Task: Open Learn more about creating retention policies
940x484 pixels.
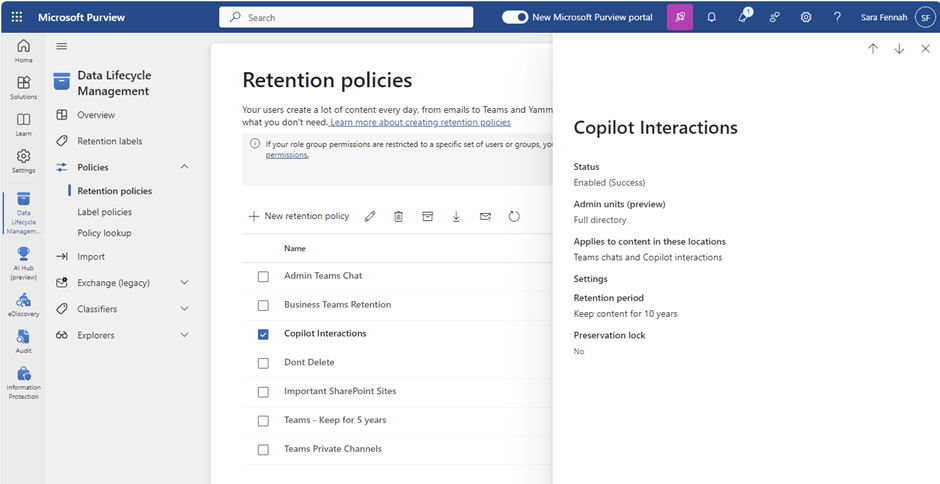Action: point(419,122)
